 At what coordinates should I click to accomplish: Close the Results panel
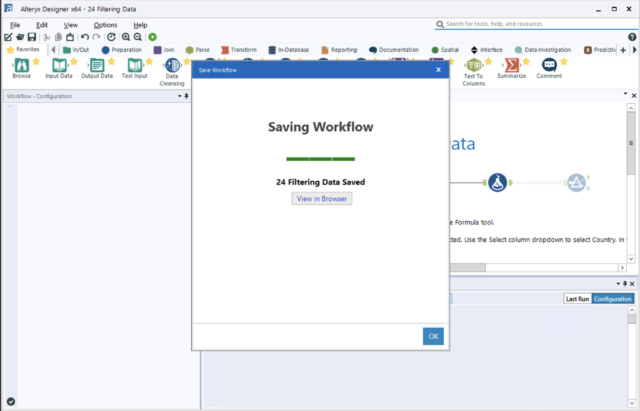tap(632, 283)
